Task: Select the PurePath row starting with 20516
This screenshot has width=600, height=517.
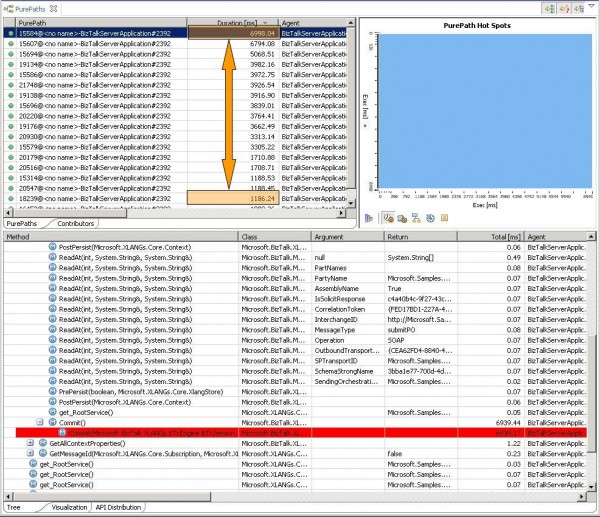Action: click(x=175, y=168)
